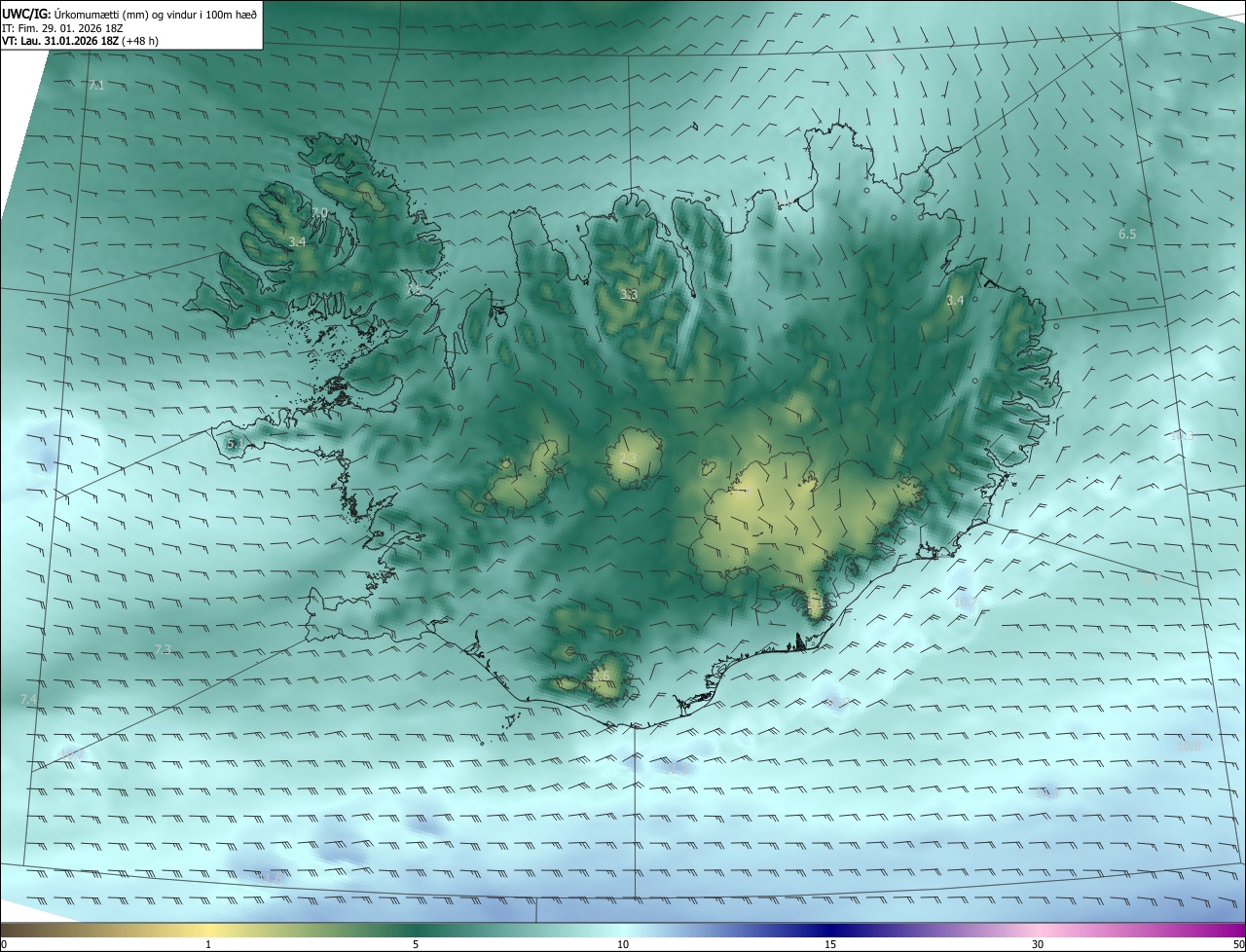The width and height of the screenshot is (1246, 952).
Task: Click the 5.1 value label on Snæfellsnes
Action: (x=235, y=443)
